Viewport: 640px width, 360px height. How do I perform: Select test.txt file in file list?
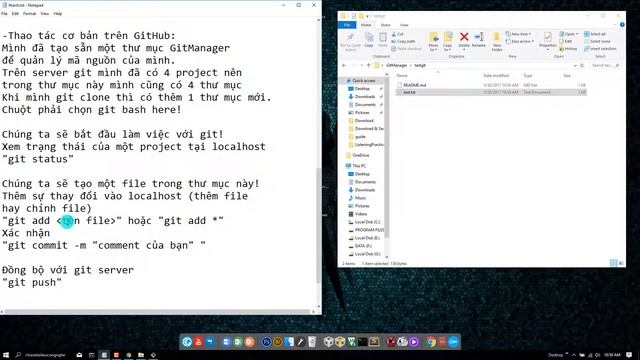(491, 92)
